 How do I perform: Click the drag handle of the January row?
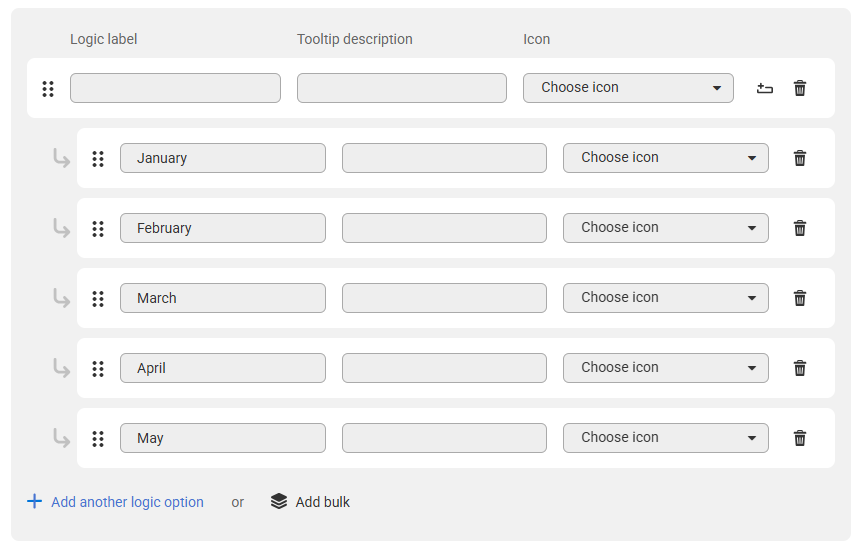click(x=98, y=159)
